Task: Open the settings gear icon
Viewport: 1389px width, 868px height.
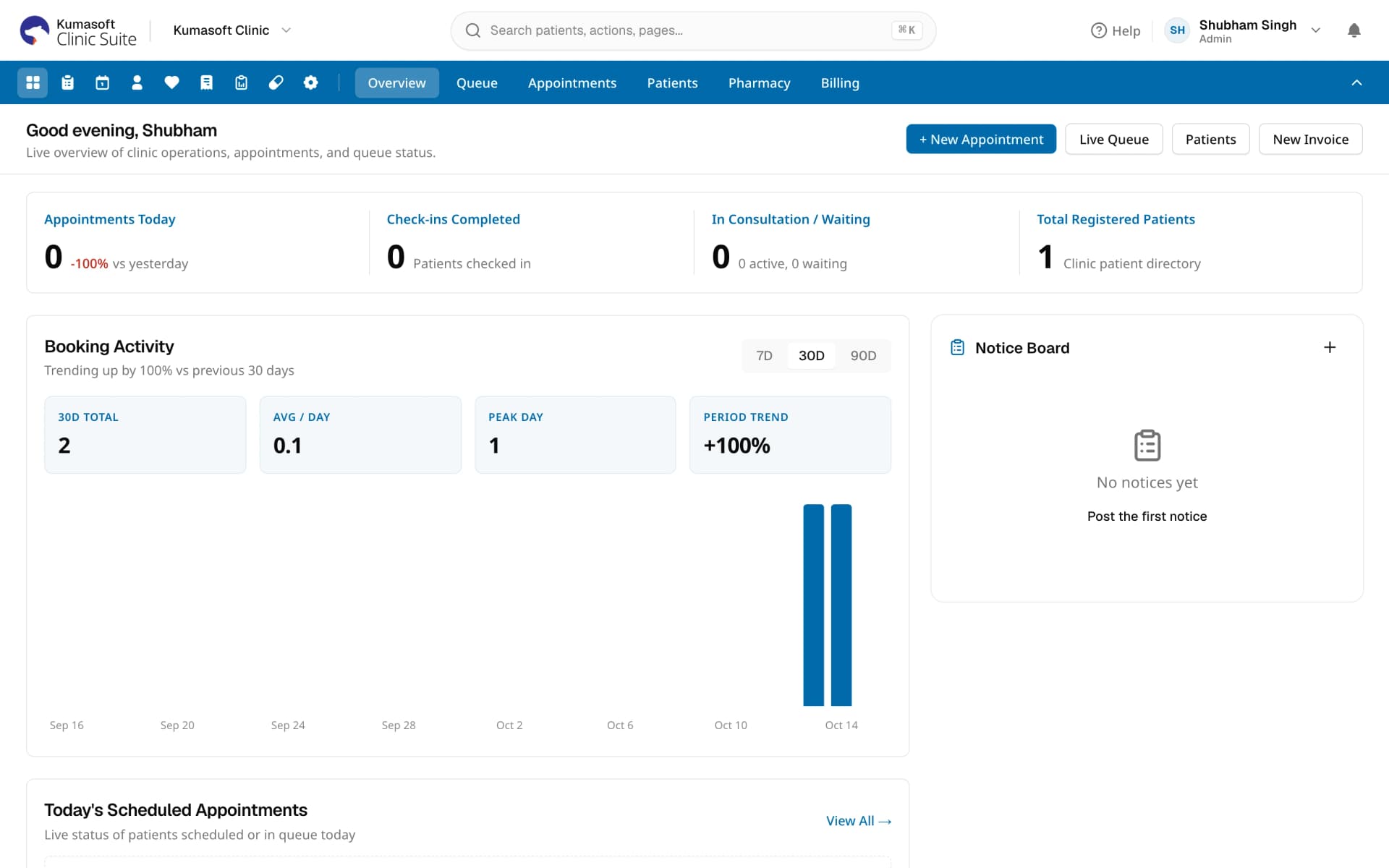Action: point(310,82)
